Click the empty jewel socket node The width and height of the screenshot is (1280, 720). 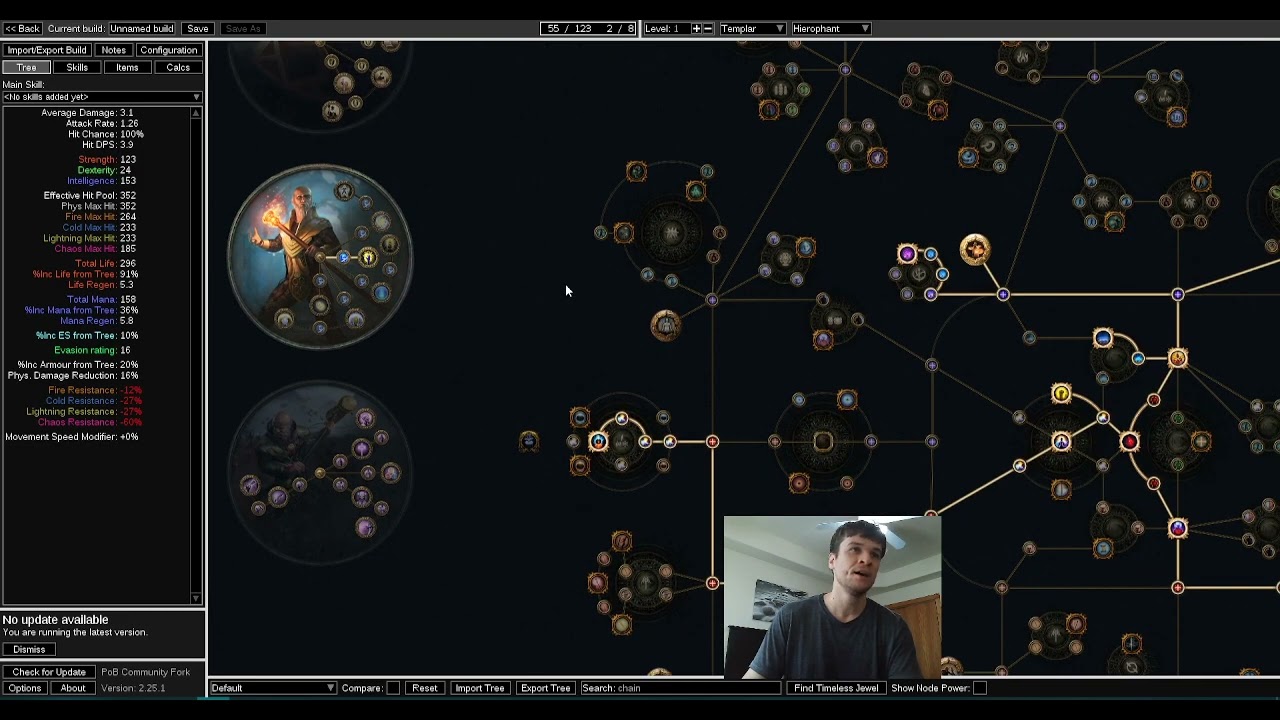(x=823, y=441)
